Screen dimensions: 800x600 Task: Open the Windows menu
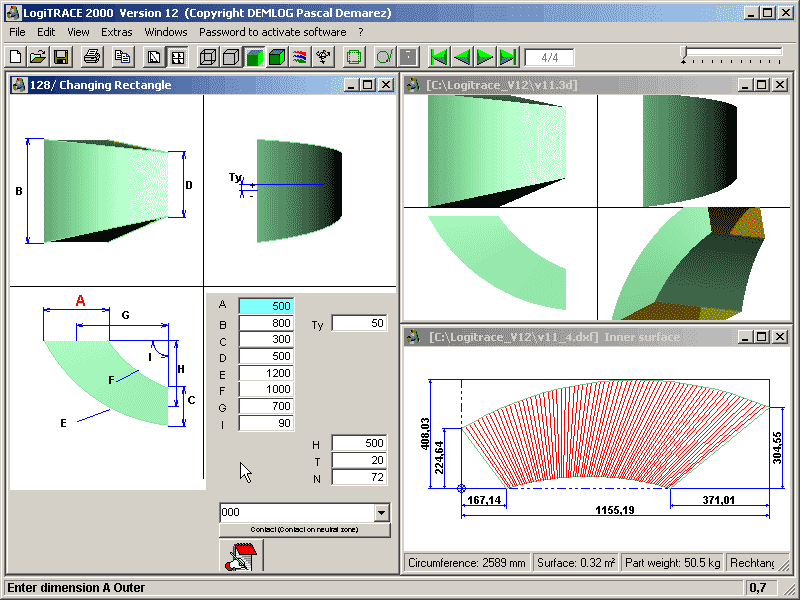[x=165, y=32]
